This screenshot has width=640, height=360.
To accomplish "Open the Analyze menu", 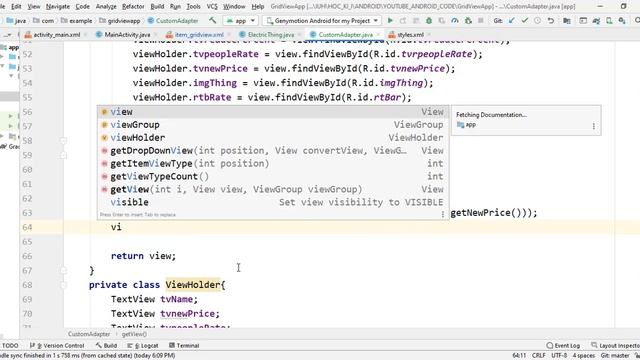I will point(106,7).
